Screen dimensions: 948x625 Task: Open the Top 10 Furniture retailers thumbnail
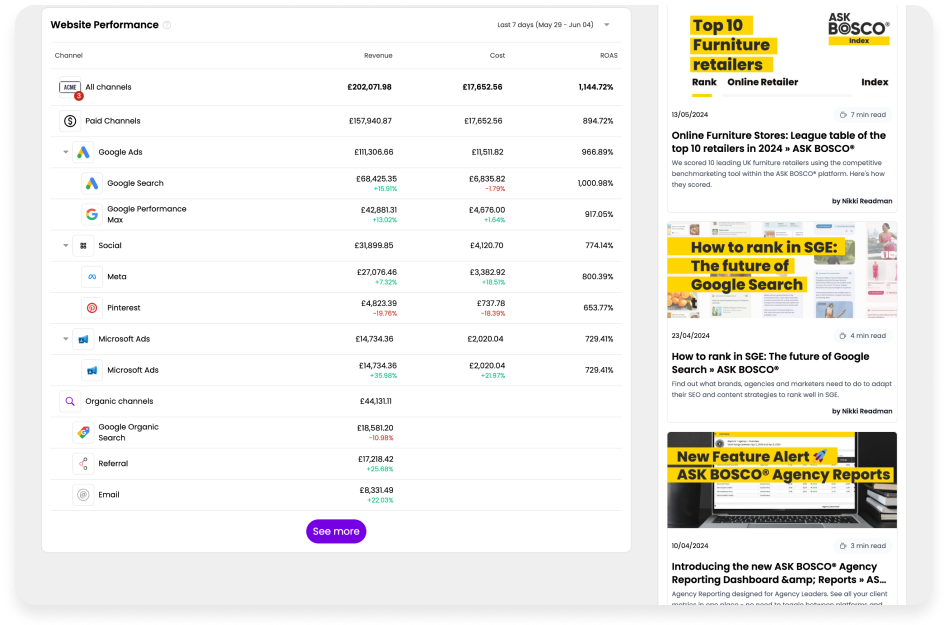(782, 53)
